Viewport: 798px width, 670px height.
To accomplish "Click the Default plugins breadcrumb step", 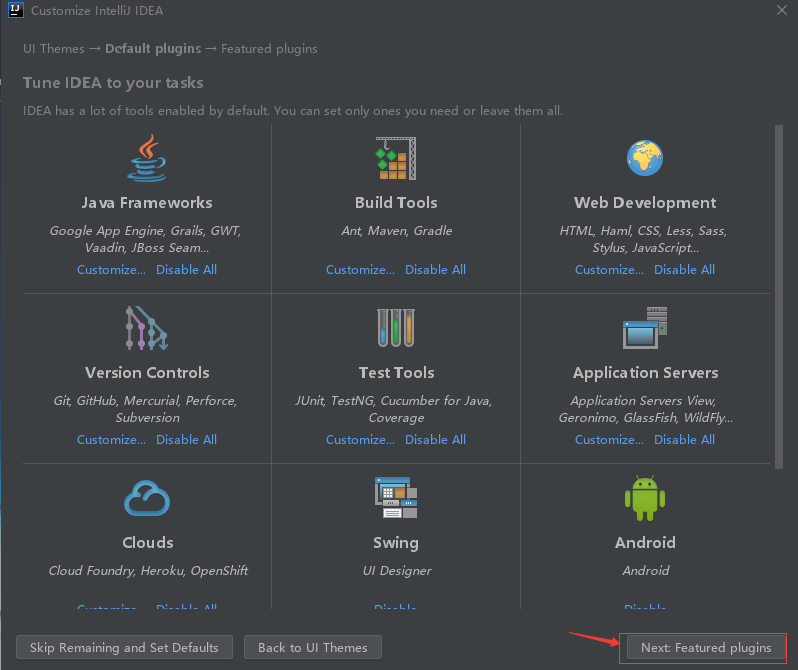I will 153,49.
